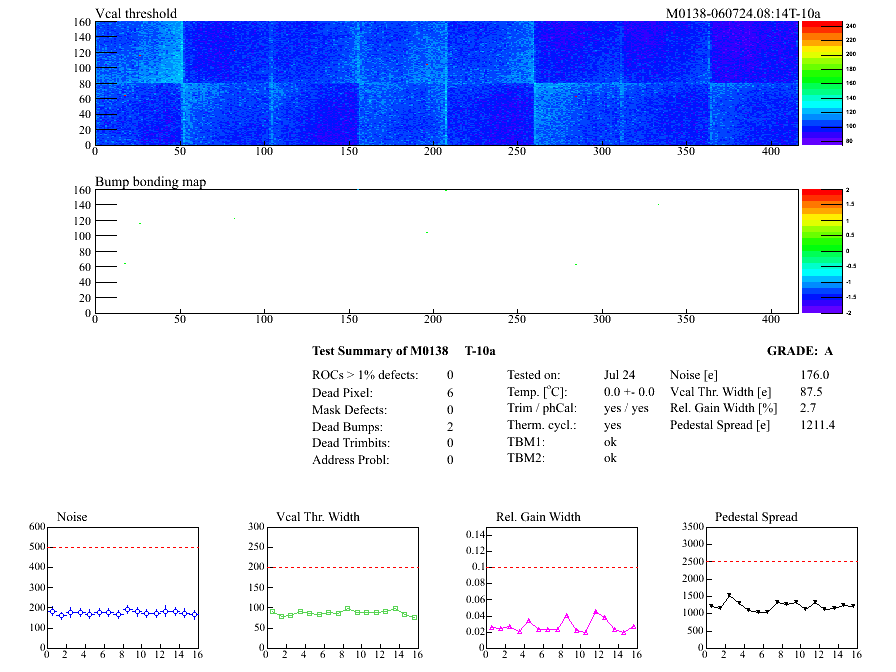Viewport: 896px width, 672px height.
Task: Select the test date 'Jul 24'
Action: [619, 375]
